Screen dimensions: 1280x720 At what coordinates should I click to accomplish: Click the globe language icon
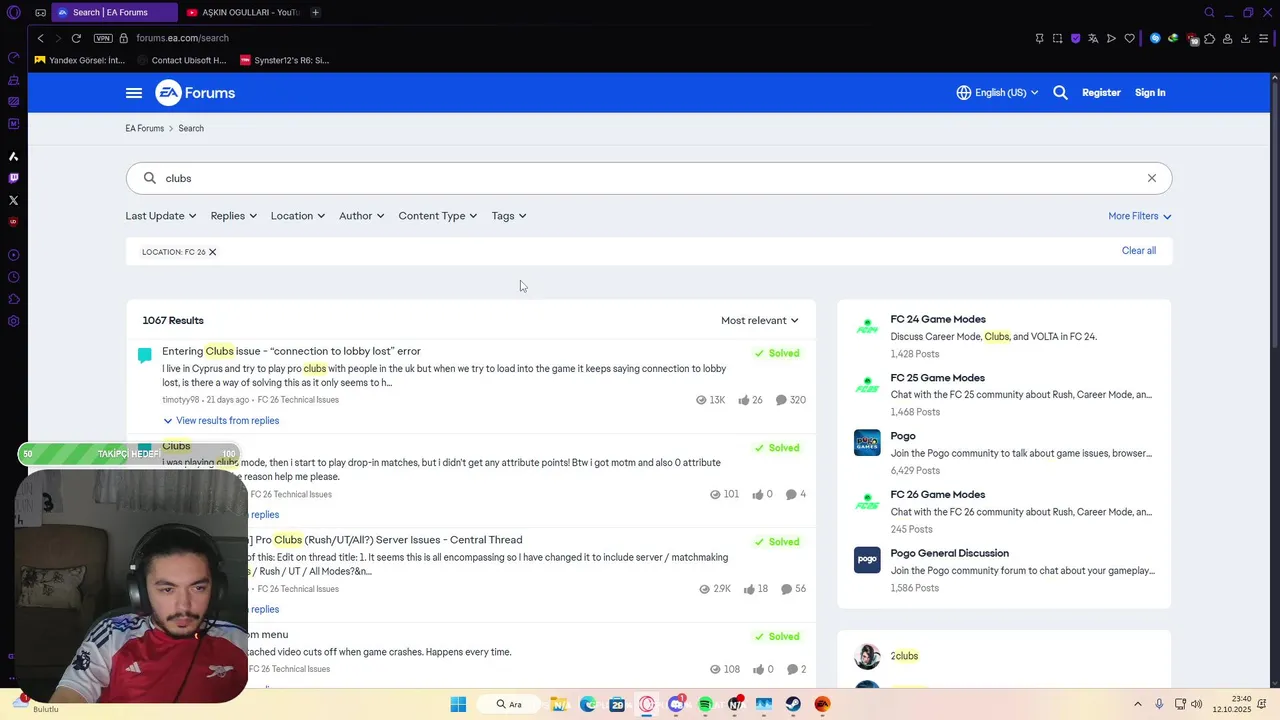click(x=963, y=93)
